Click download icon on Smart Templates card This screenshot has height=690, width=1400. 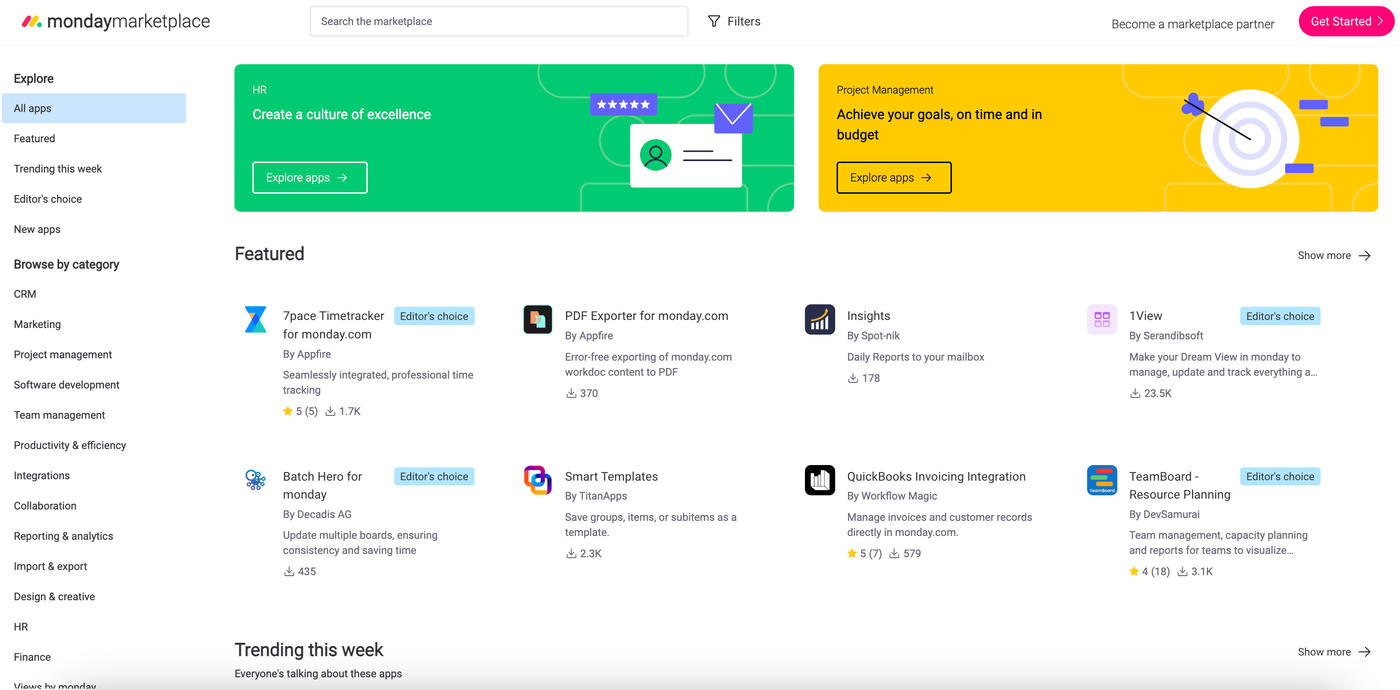point(571,553)
